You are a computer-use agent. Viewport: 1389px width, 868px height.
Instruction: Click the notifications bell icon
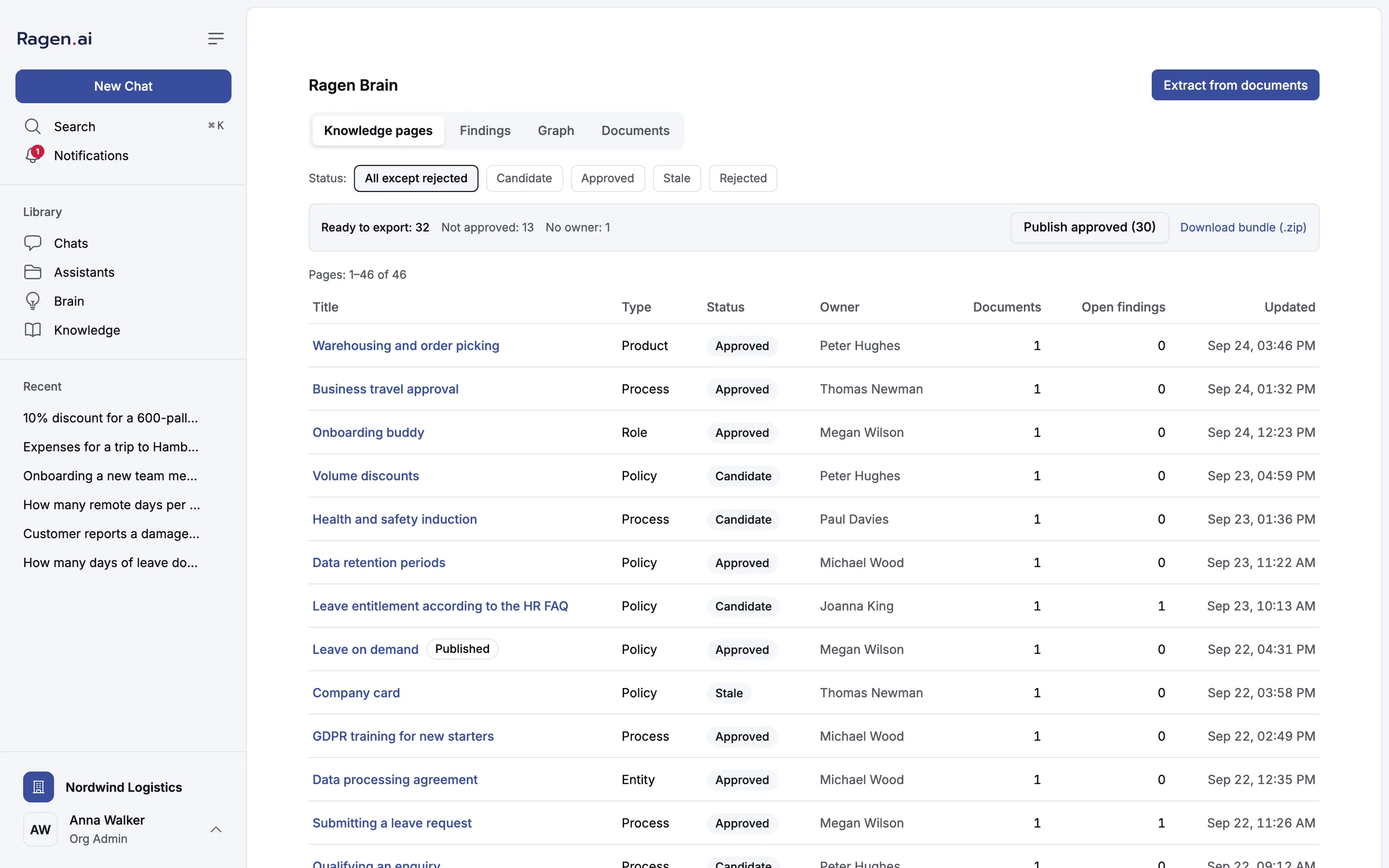(33, 155)
